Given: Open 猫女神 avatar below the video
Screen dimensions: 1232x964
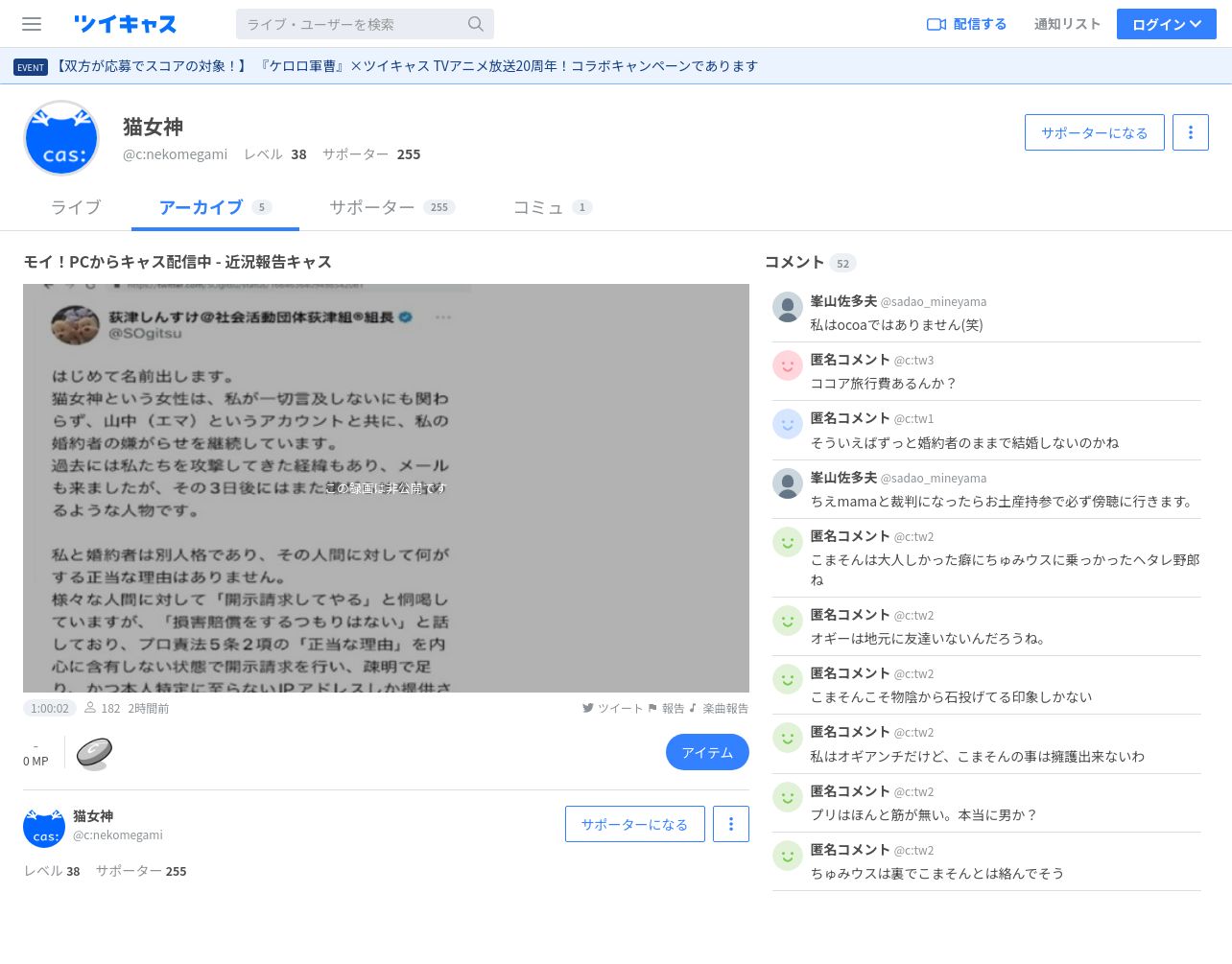Looking at the screenshot, I should (x=44, y=827).
